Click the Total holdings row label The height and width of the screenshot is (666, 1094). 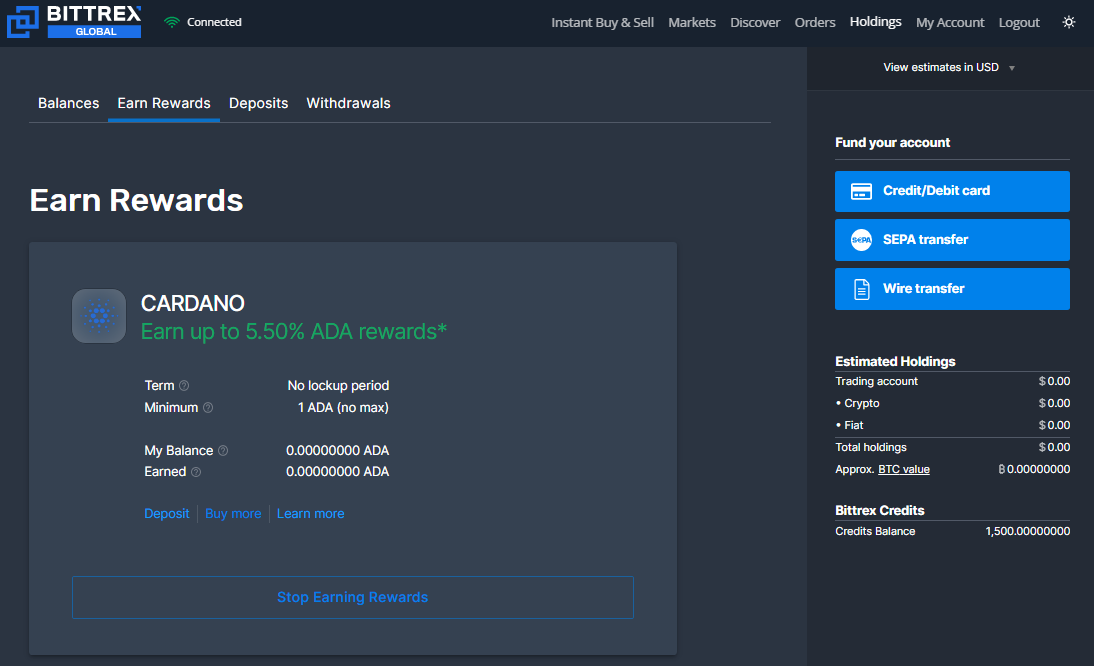[x=871, y=448]
